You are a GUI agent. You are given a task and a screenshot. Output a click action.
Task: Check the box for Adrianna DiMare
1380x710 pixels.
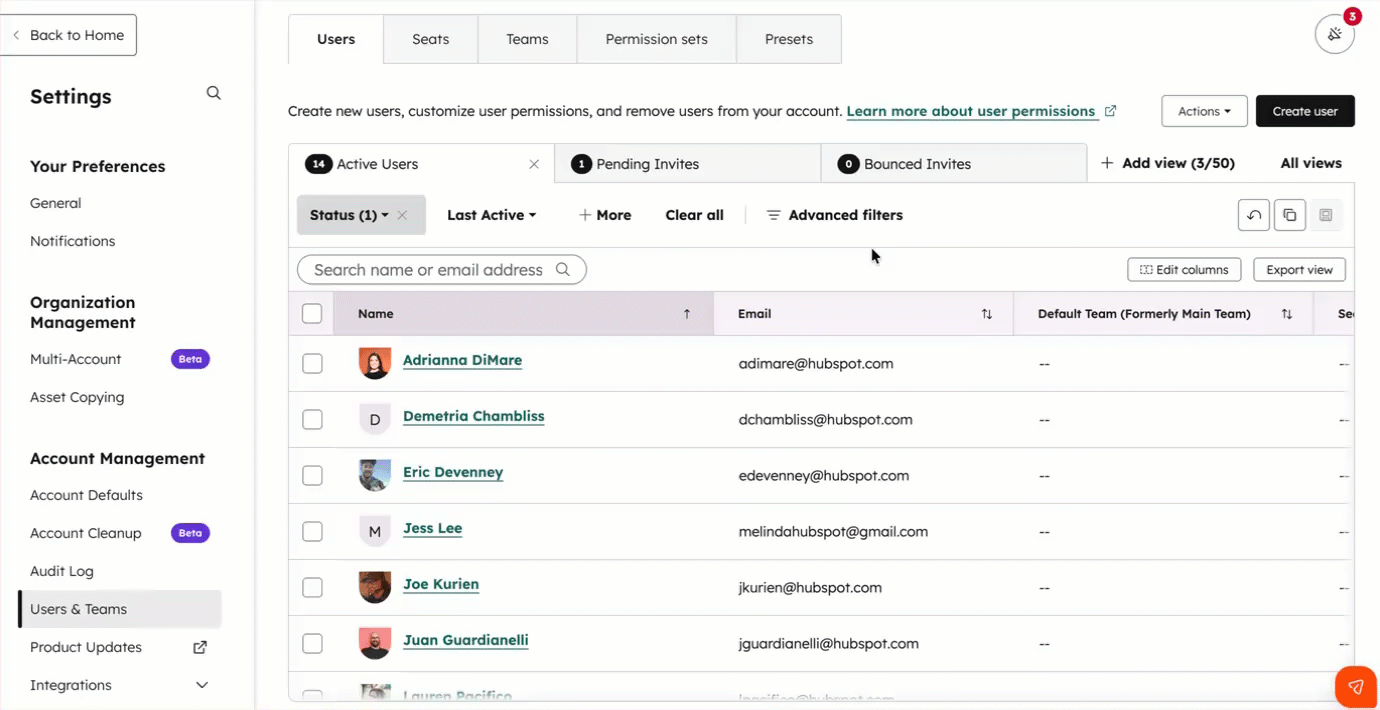click(312, 364)
